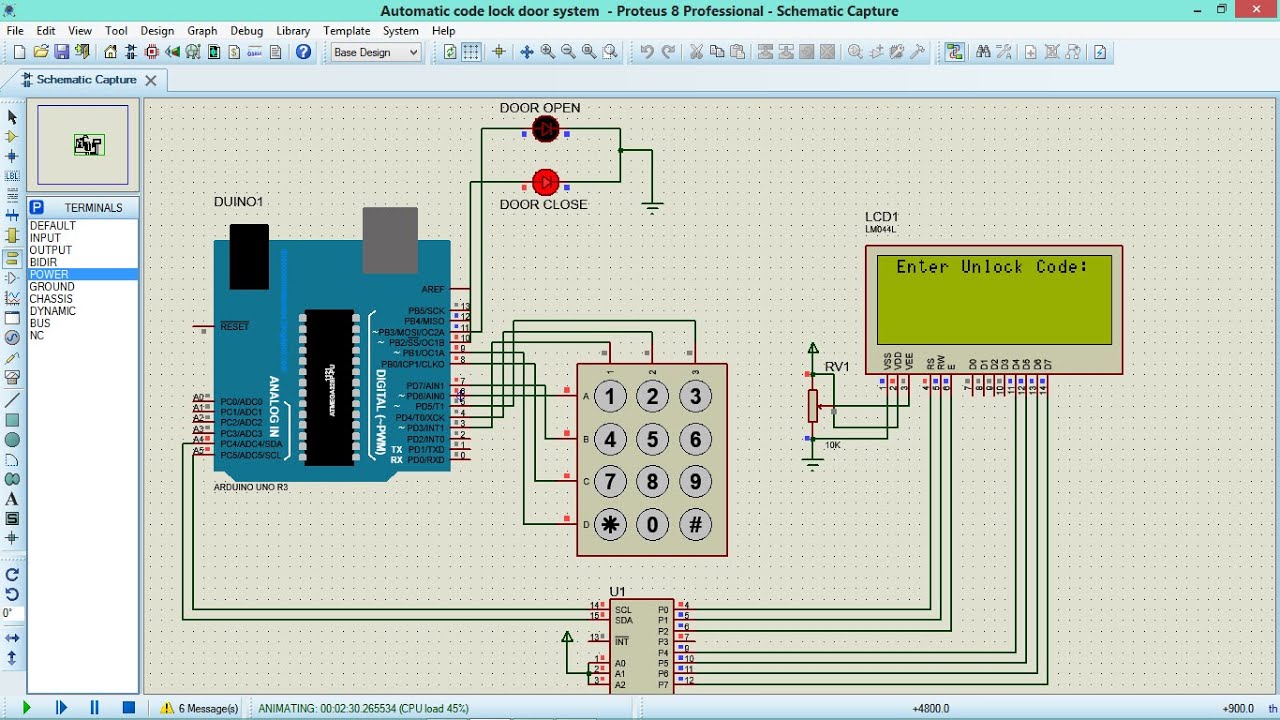Open the 6 Message(s) warning log
Screen dimensions: 1280x720
201,708
